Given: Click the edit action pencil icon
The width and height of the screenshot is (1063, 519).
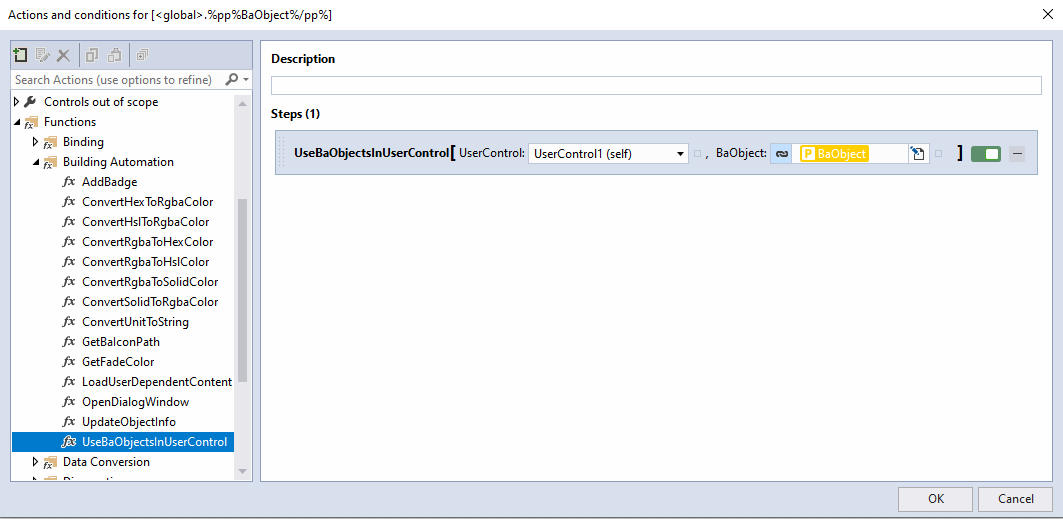Looking at the screenshot, I should click(x=43, y=55).
